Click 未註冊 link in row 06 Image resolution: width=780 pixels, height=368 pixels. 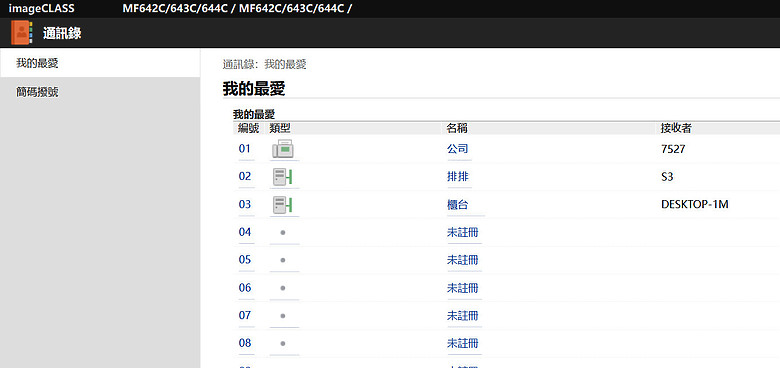pyautogui.click(x=463, y=288)
